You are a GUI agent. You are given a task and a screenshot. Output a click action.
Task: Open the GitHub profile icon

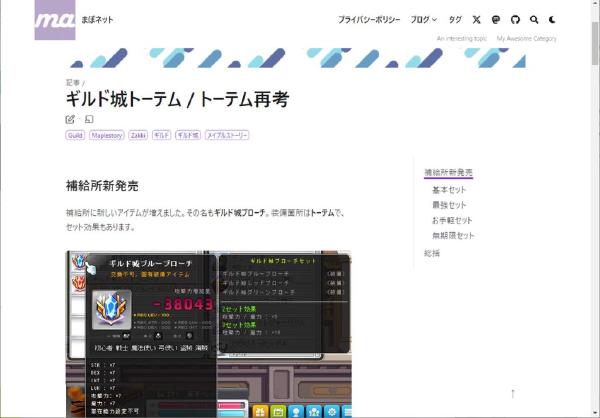(x=515, y=20)
